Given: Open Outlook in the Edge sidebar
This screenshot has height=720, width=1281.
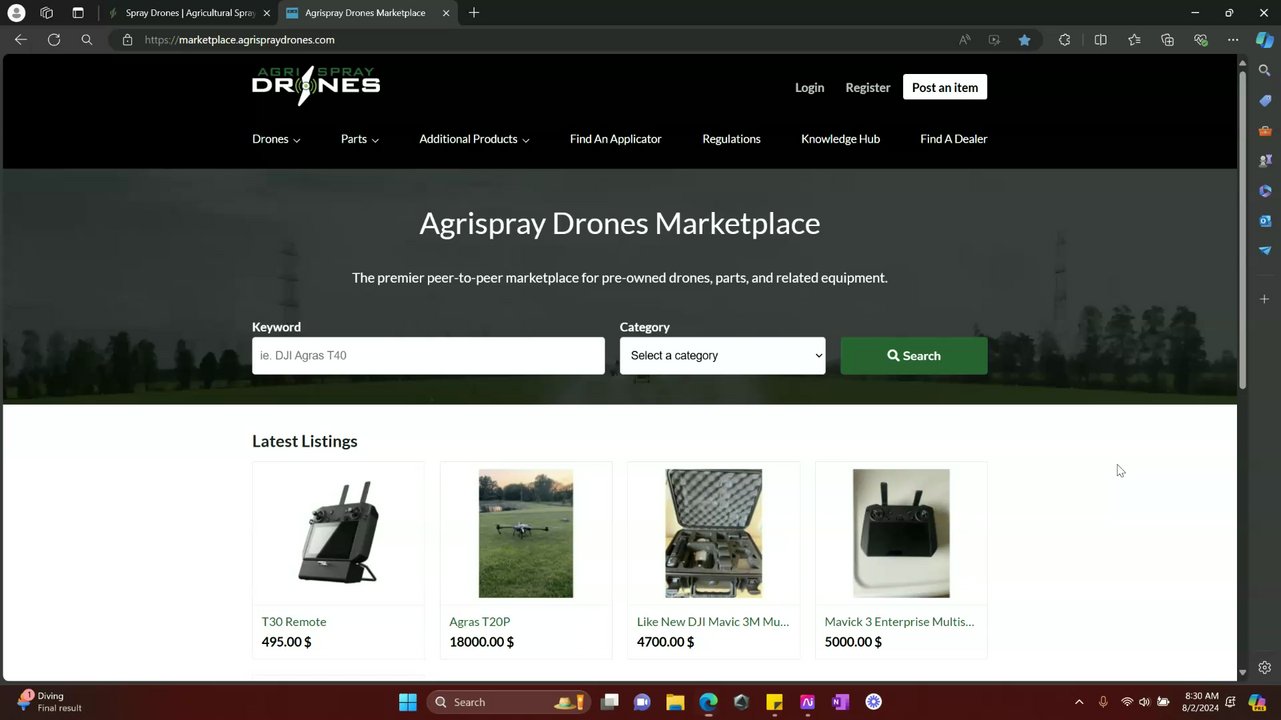Looking at the screenshot, I should (1265, 221).
